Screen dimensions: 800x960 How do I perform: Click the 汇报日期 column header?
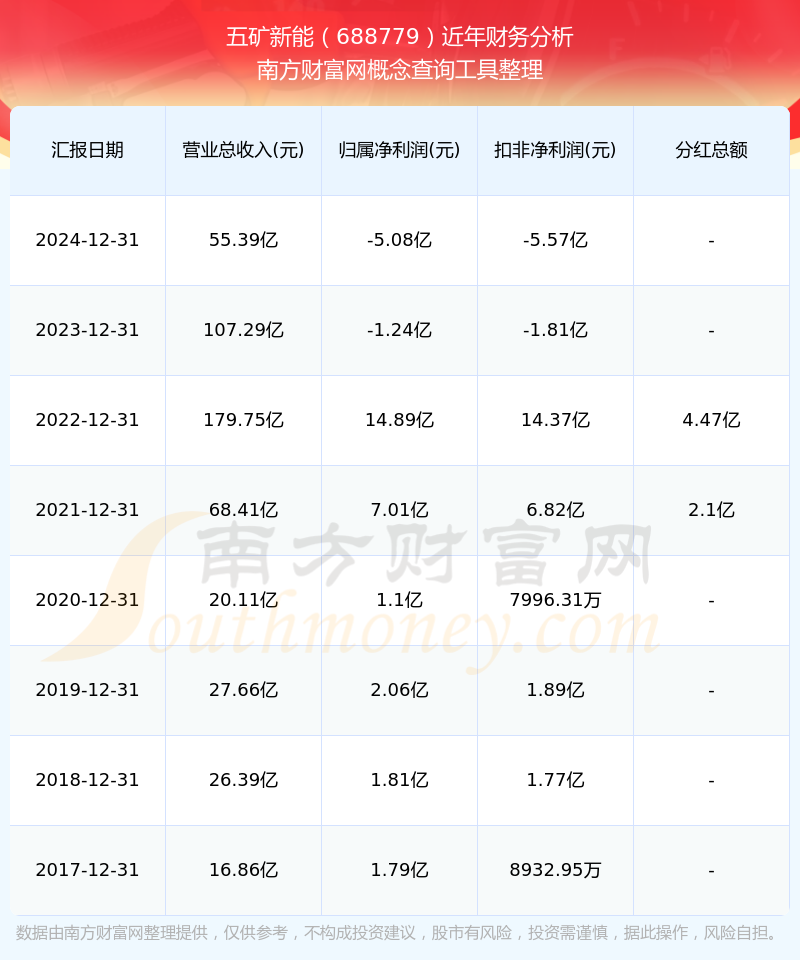point(88,150)
